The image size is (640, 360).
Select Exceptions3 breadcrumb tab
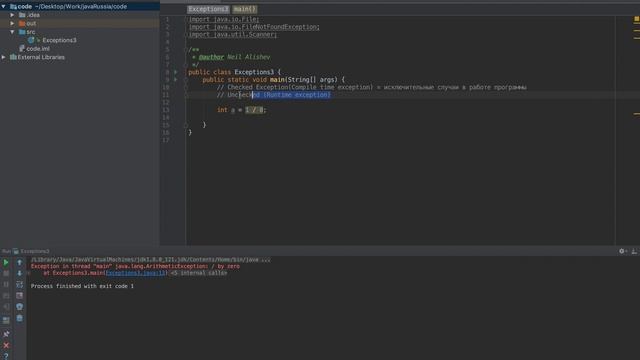pos(208,9)
